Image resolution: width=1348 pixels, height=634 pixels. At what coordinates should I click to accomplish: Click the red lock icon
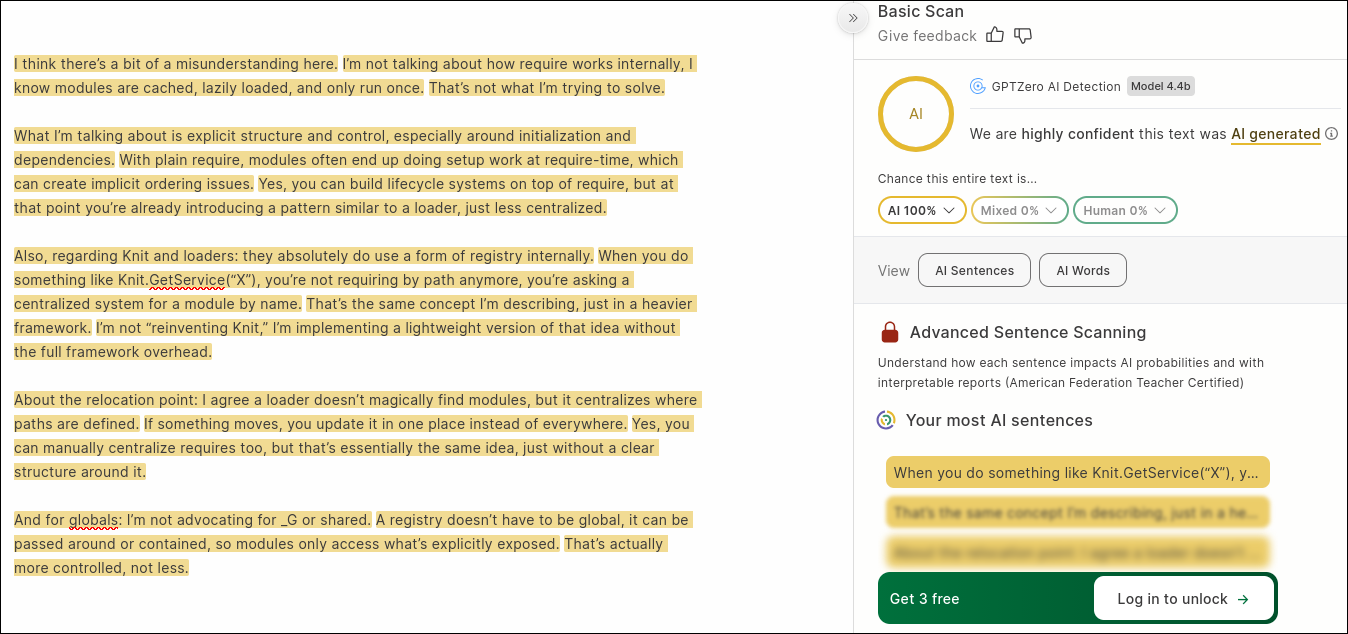pos(889,332)
